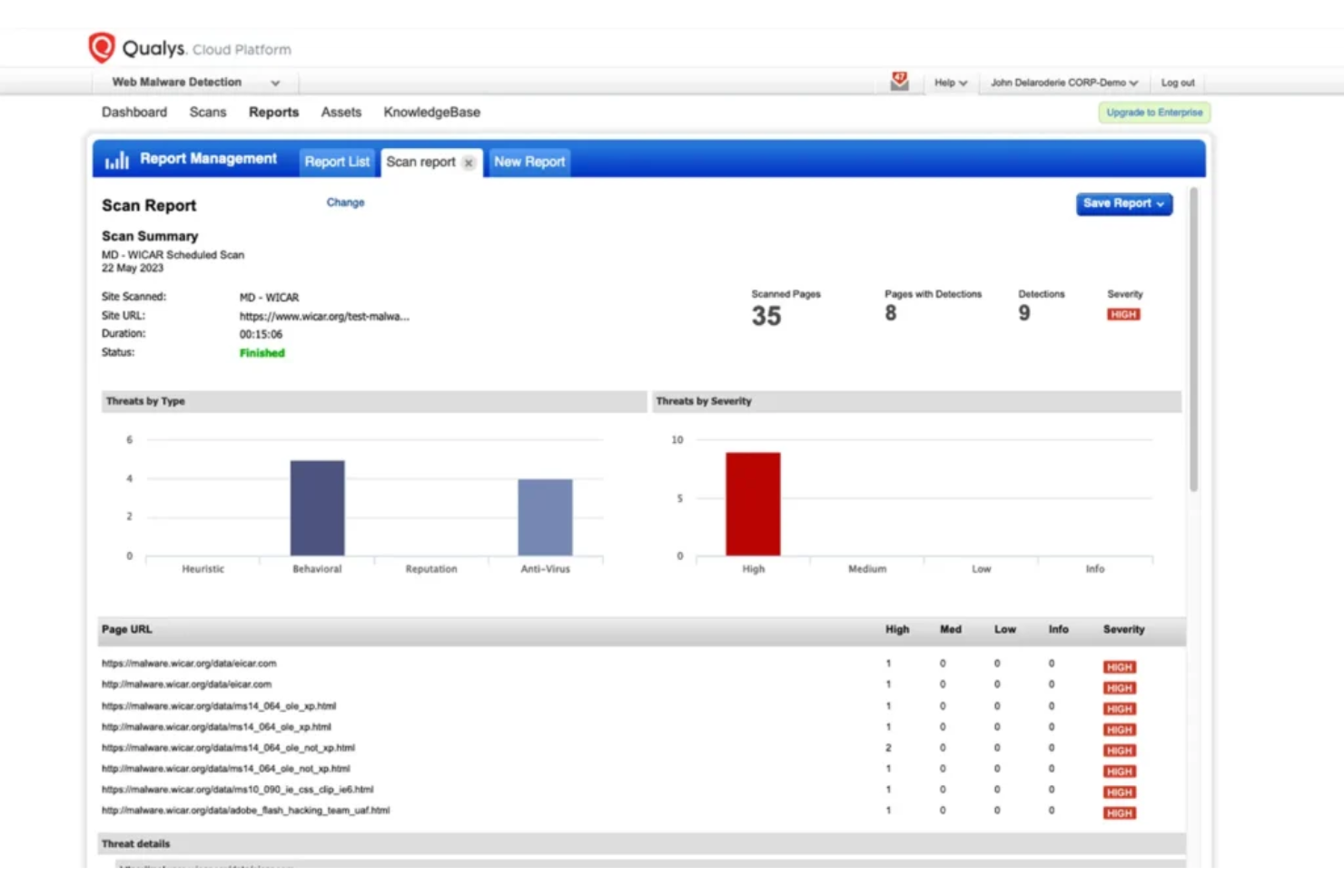Click the https ms14_064_ole_not_xp.html URL
1344x896 pixels.
point(228,748)
